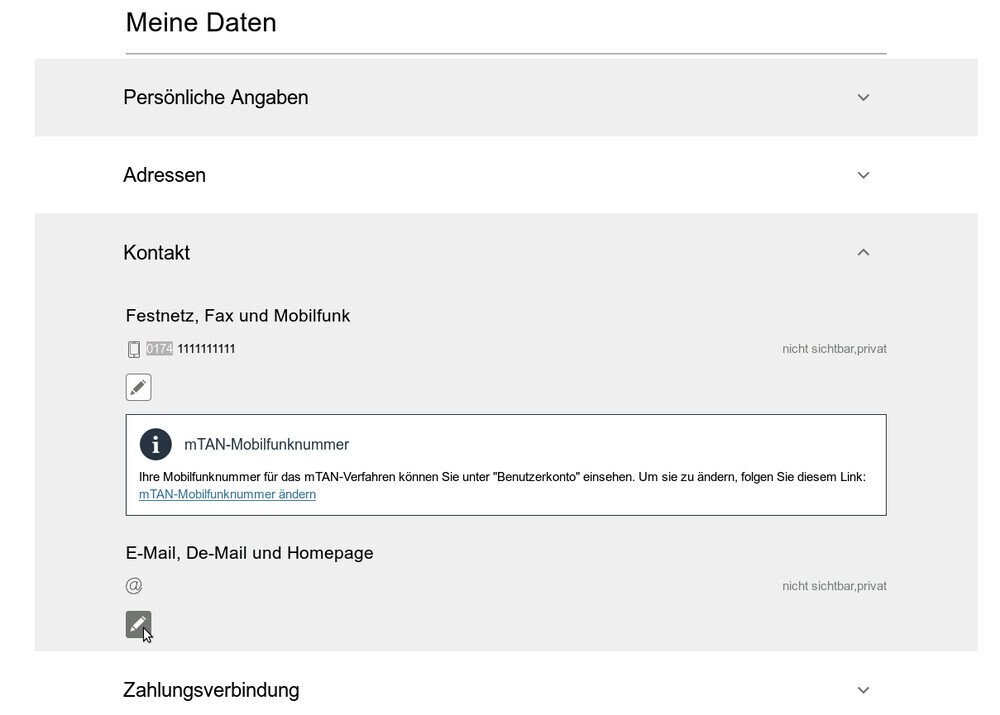Select the Persönliche Angaben heading

[x=216, y=98]
